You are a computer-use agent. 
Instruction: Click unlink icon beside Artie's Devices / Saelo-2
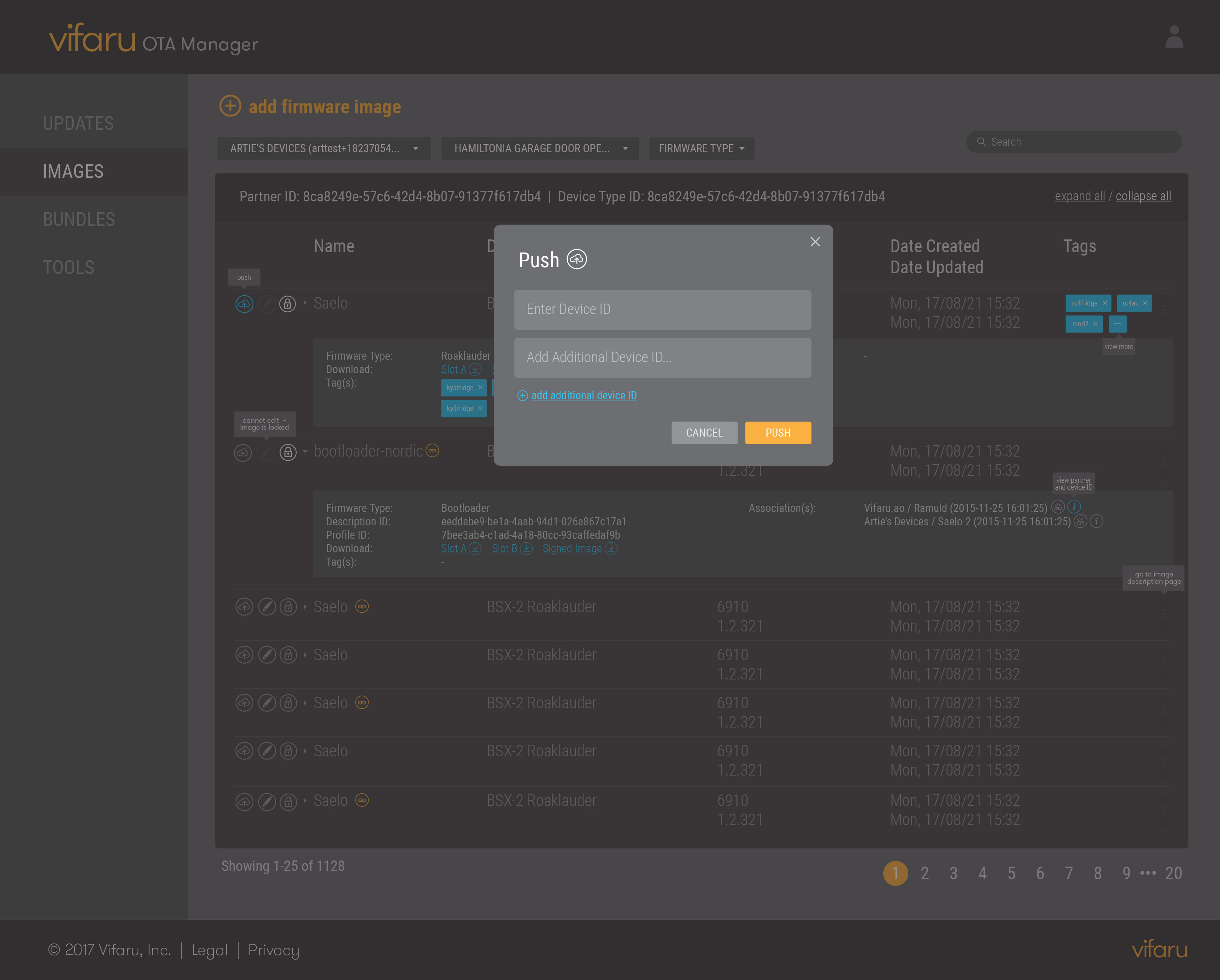pyautogui.click(x=1080, y=521)
